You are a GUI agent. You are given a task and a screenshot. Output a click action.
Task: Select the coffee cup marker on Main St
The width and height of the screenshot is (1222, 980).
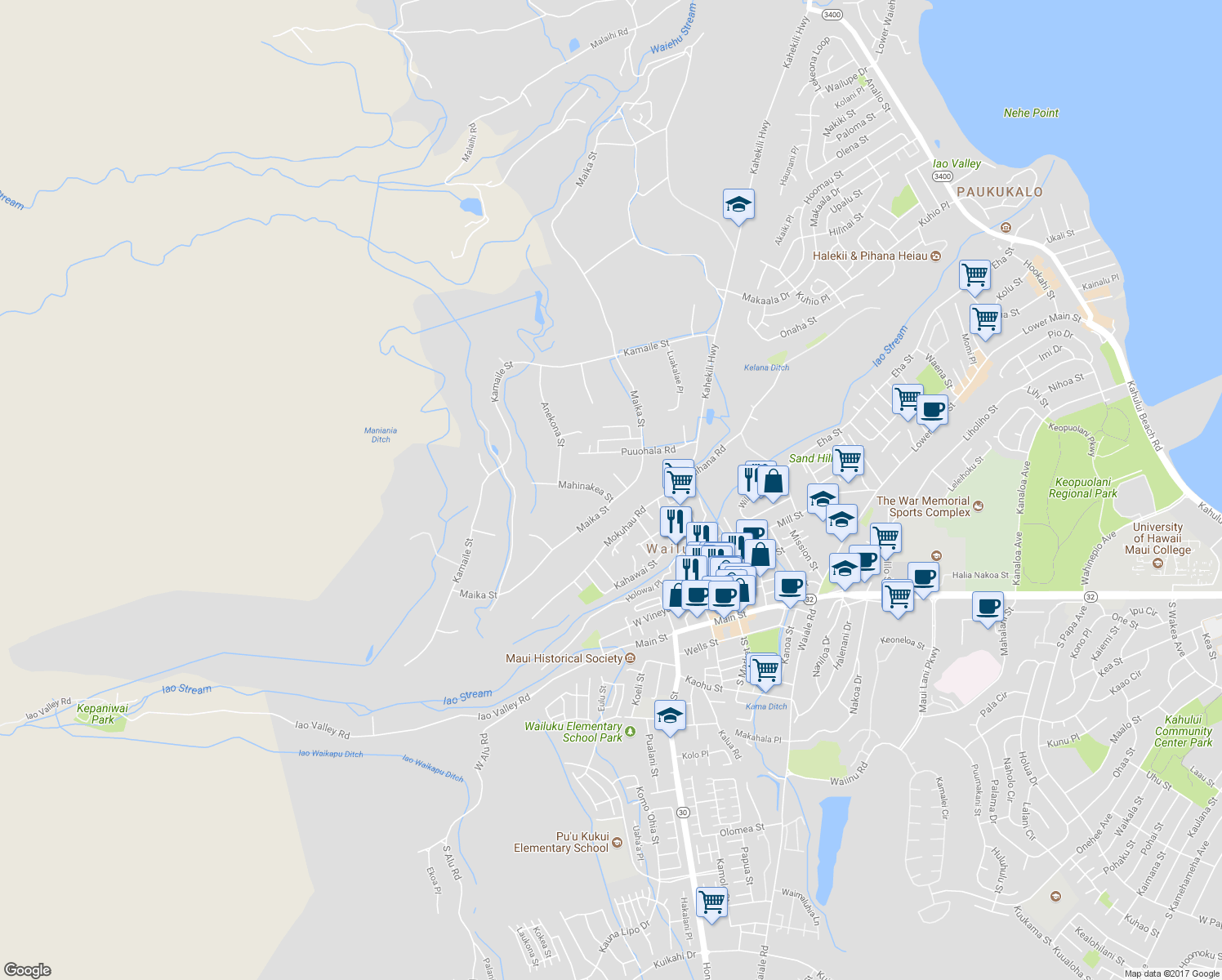(x=723, y=594)
